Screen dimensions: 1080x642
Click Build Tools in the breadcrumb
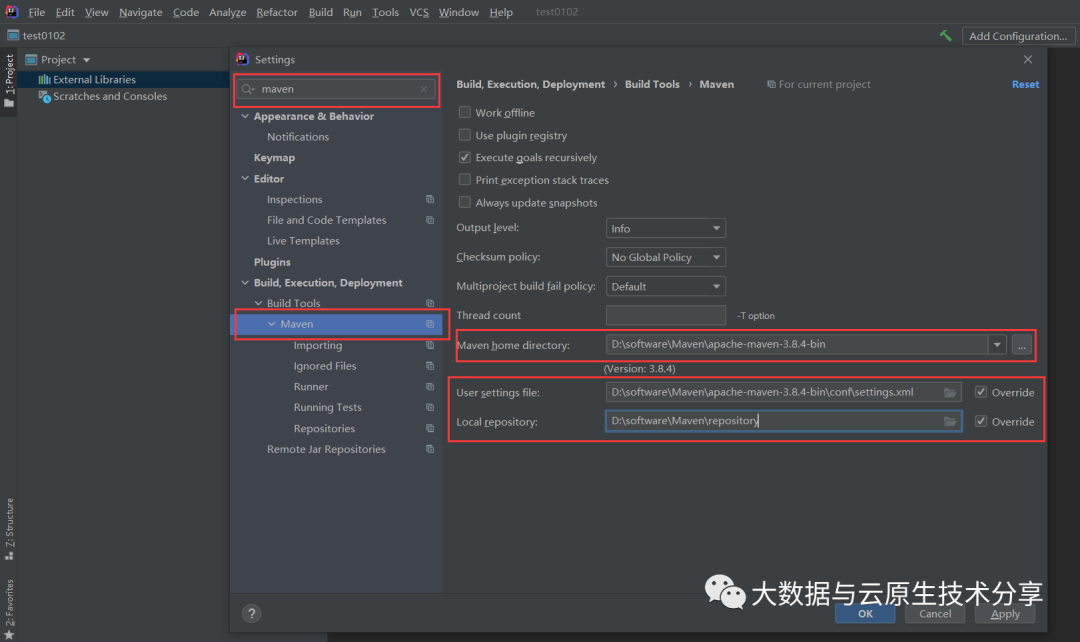[652, 84]
